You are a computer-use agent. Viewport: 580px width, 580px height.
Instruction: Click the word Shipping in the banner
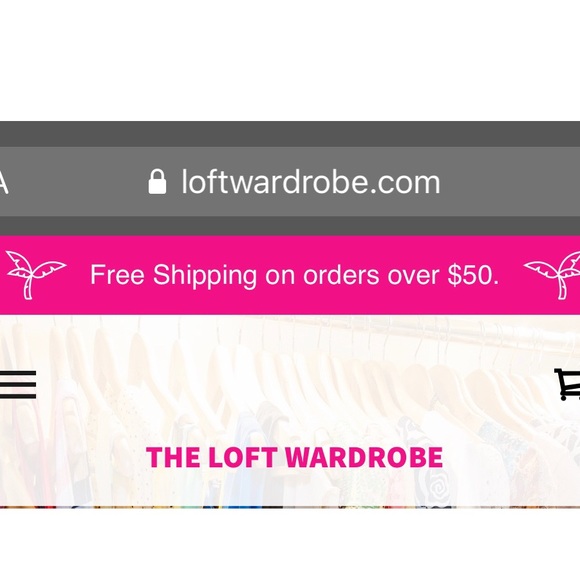coord(205,276)
